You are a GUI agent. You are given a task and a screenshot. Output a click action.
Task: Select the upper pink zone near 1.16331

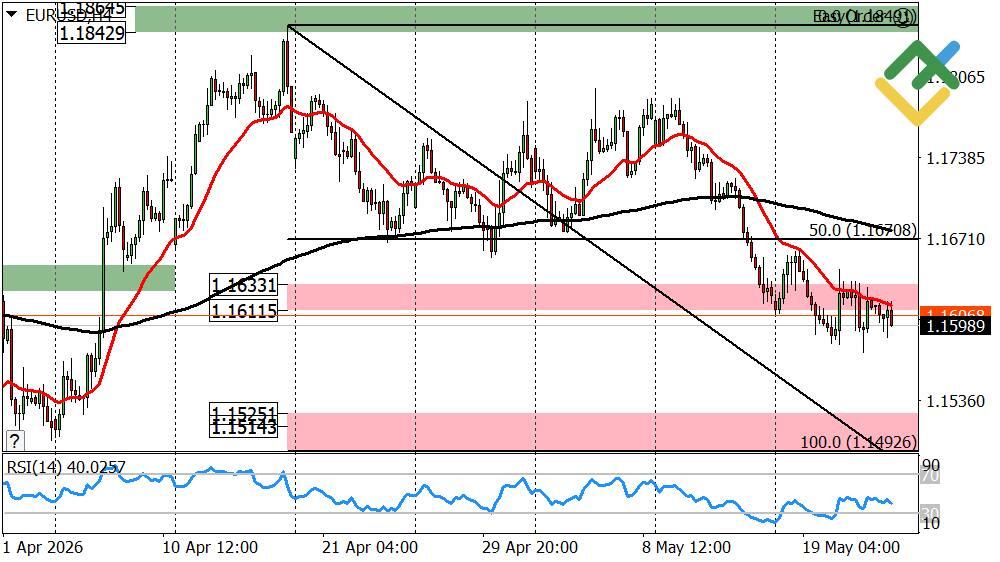[602, 297]
